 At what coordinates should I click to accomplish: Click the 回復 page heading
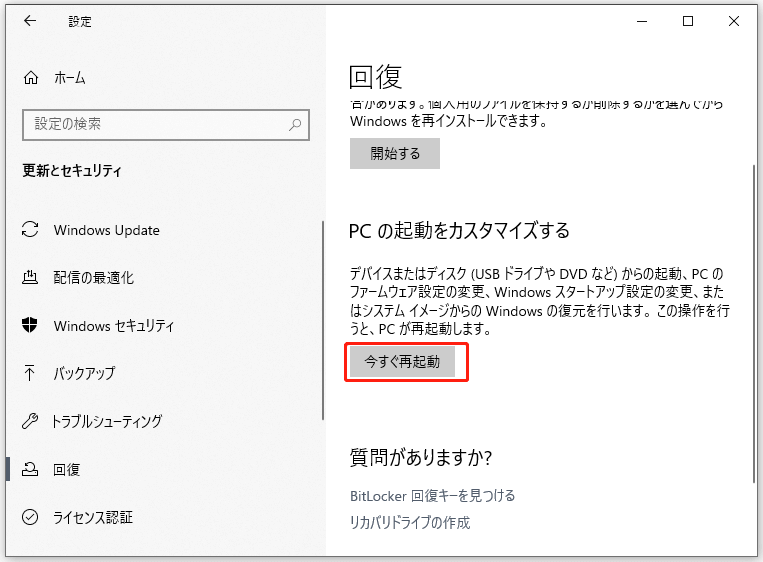376,77
